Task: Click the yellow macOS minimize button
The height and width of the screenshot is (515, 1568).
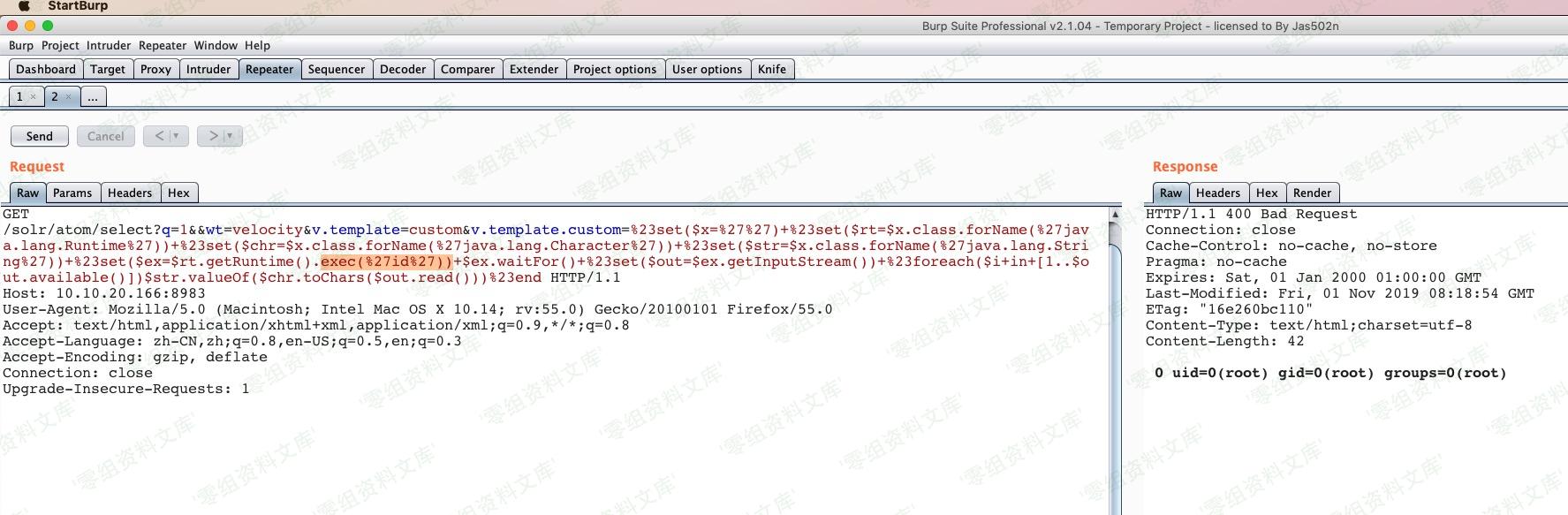Action: pos(30,26)
